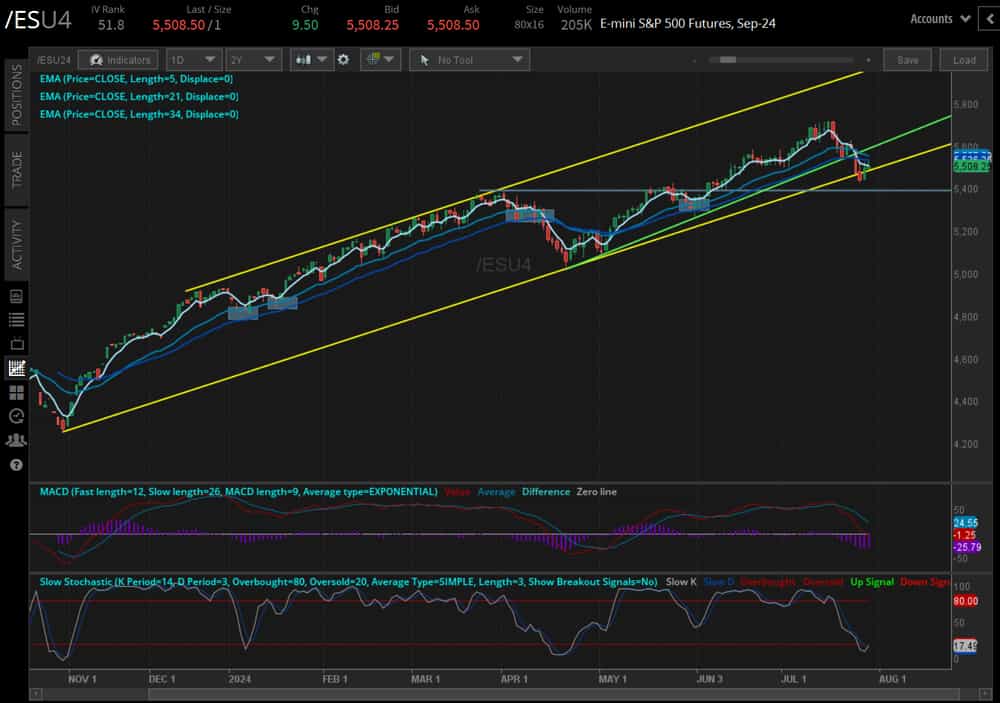Expand the 2Y range dropdown

pyautogui.click(x=254, y=59)
